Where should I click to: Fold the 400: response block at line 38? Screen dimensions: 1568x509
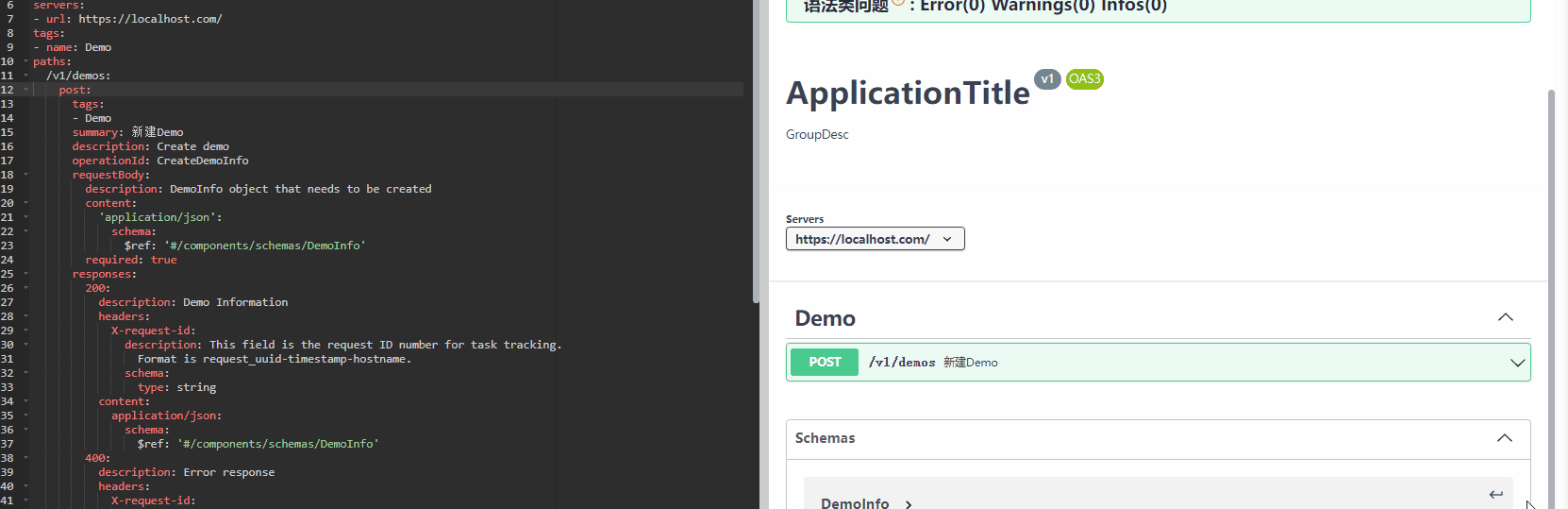pyautogui.click(x=25, y=458)
